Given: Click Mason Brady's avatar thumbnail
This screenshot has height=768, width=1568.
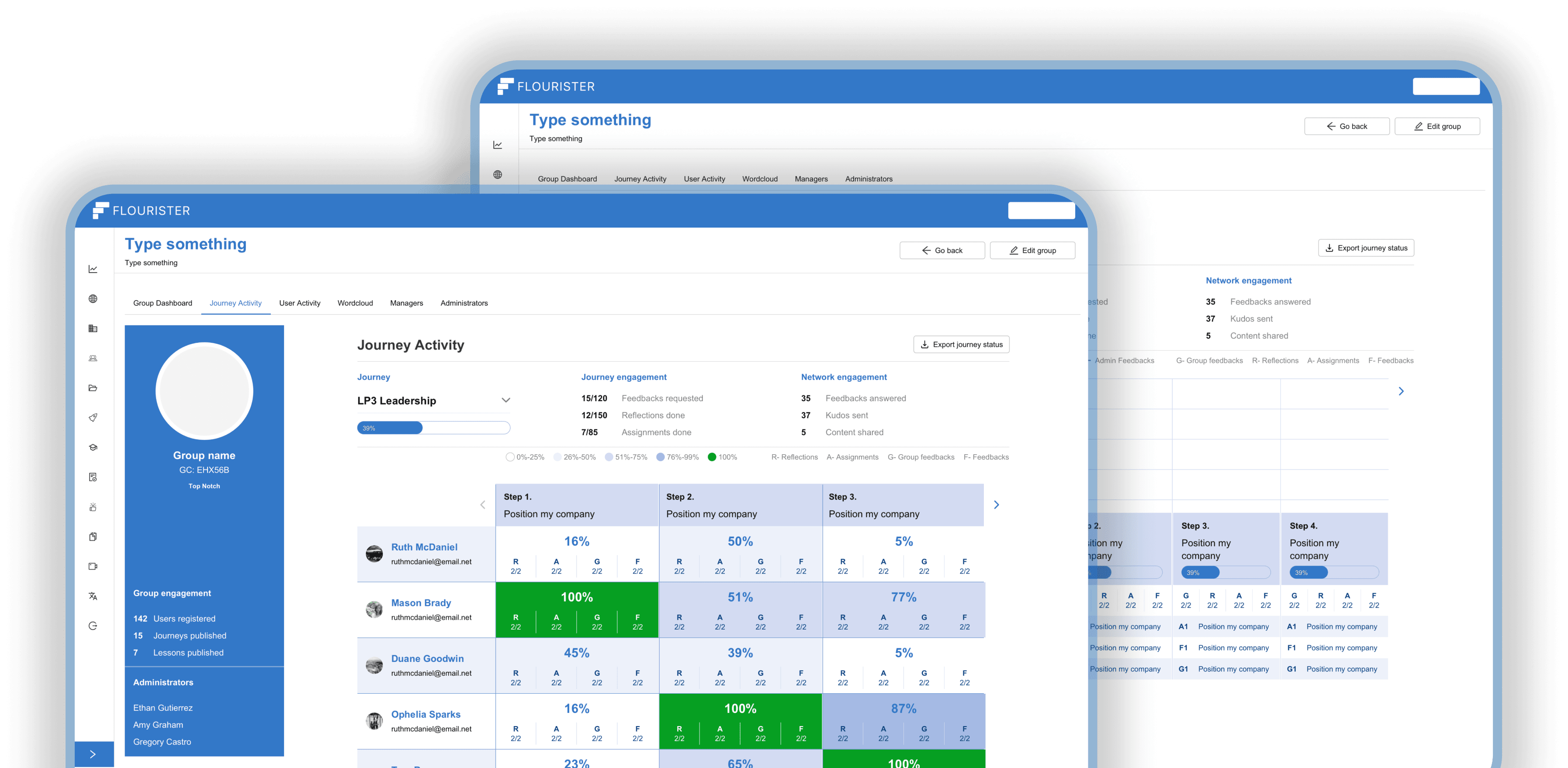Looking at the screenshot, I should pos(374,609).
